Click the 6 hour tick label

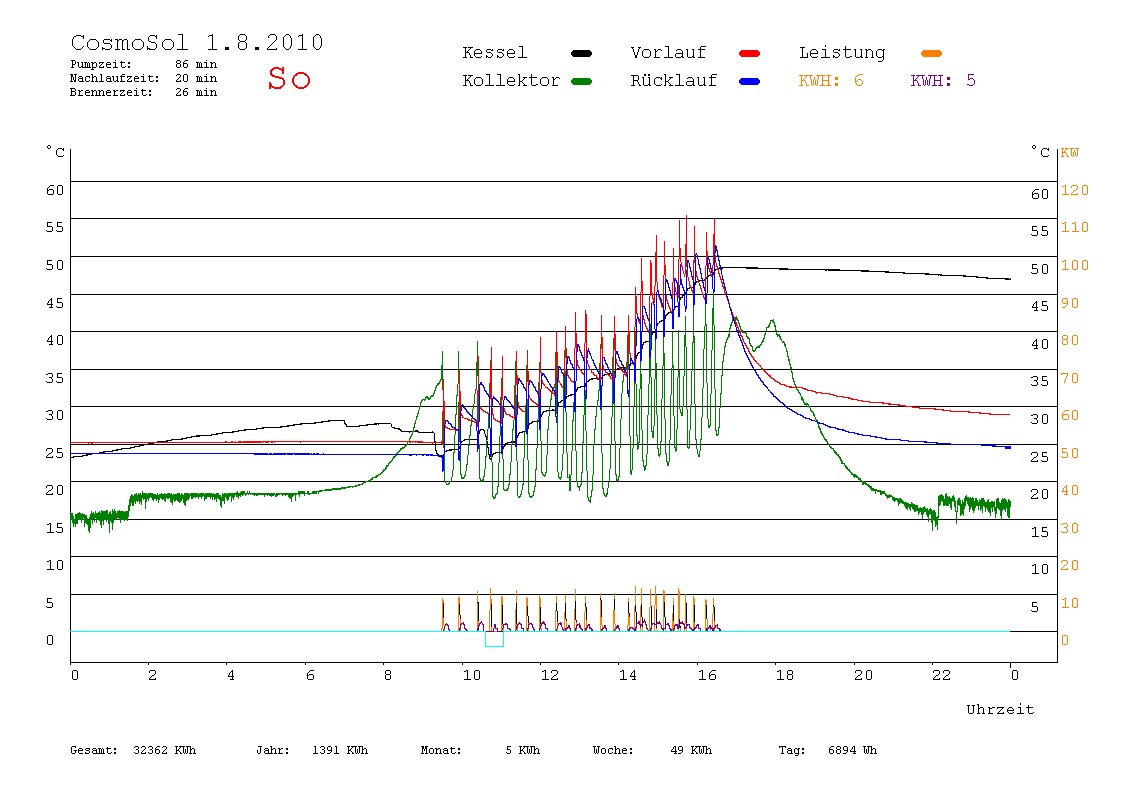310,675
